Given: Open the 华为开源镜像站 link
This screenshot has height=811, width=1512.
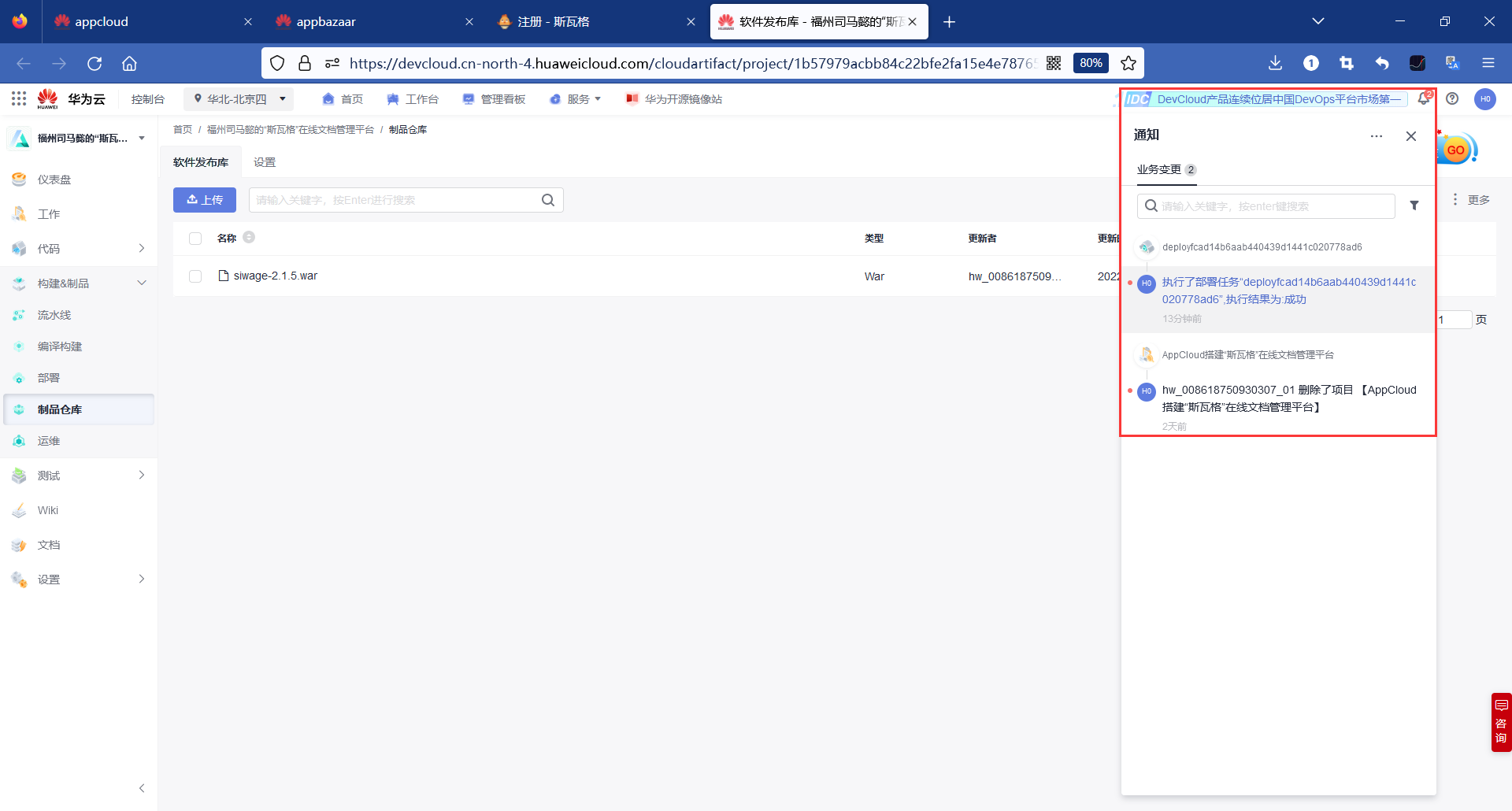Looking at the screenshot, I should (674, 99).
